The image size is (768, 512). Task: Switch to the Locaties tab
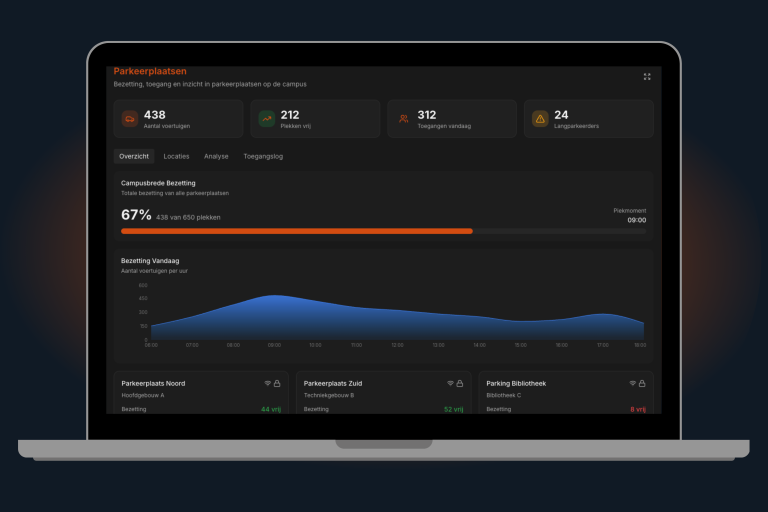pos(176,156)
